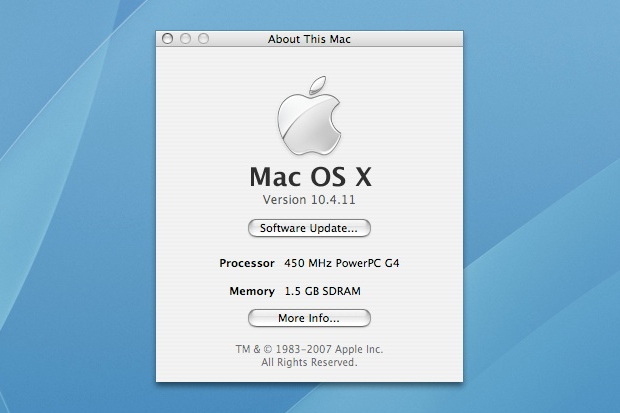Image resolution: width=620 pixels, height=413 pixels.
Task: Click the Mac OS X heading
Action: [310, 176]
